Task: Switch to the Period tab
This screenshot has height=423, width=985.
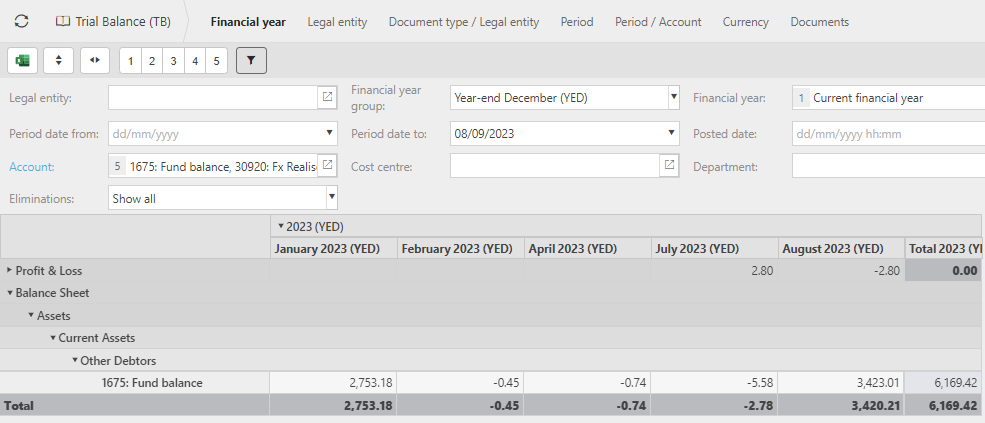Action: click(x=577, y=22)
